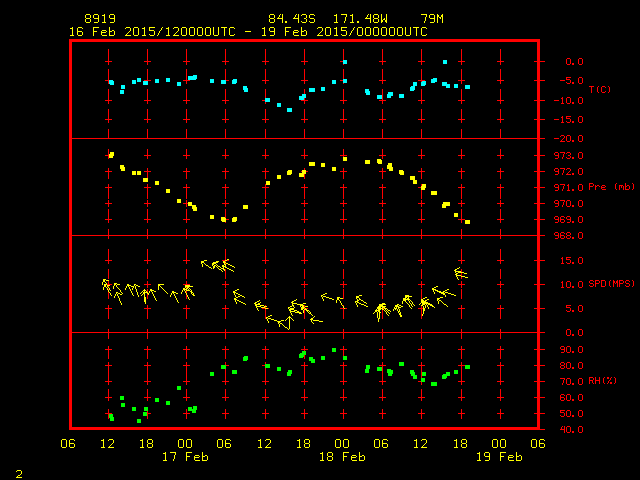This screenshot has height=480, width=640.
Task: Click the T(C) axis label
Action: [x=600, y=89]
